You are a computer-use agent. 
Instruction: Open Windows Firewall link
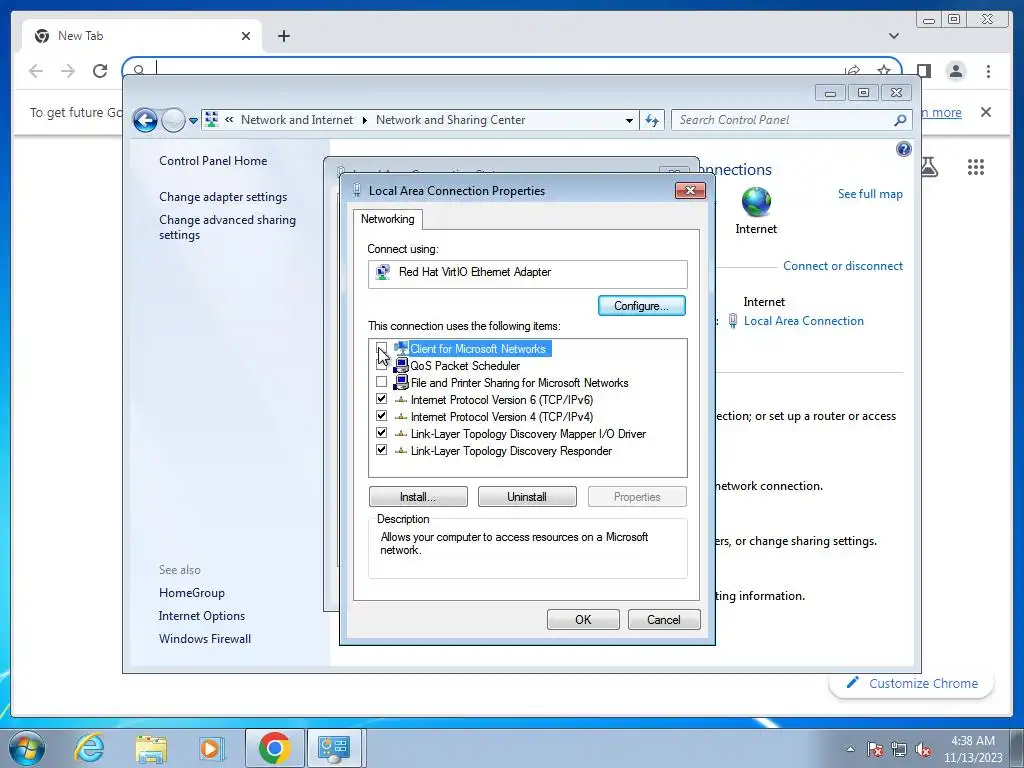click(x=204, y=639)
